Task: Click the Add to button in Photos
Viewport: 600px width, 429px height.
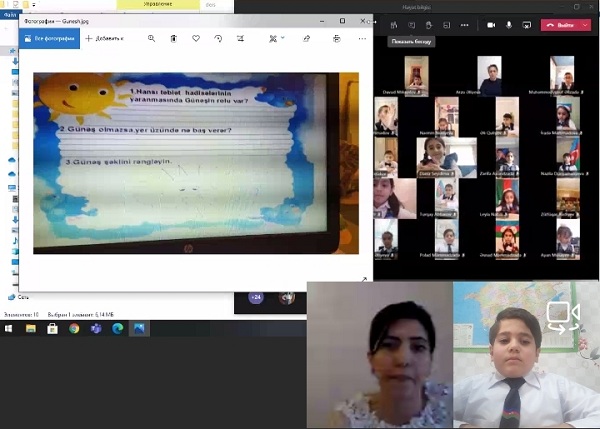Action: (104, 39)
